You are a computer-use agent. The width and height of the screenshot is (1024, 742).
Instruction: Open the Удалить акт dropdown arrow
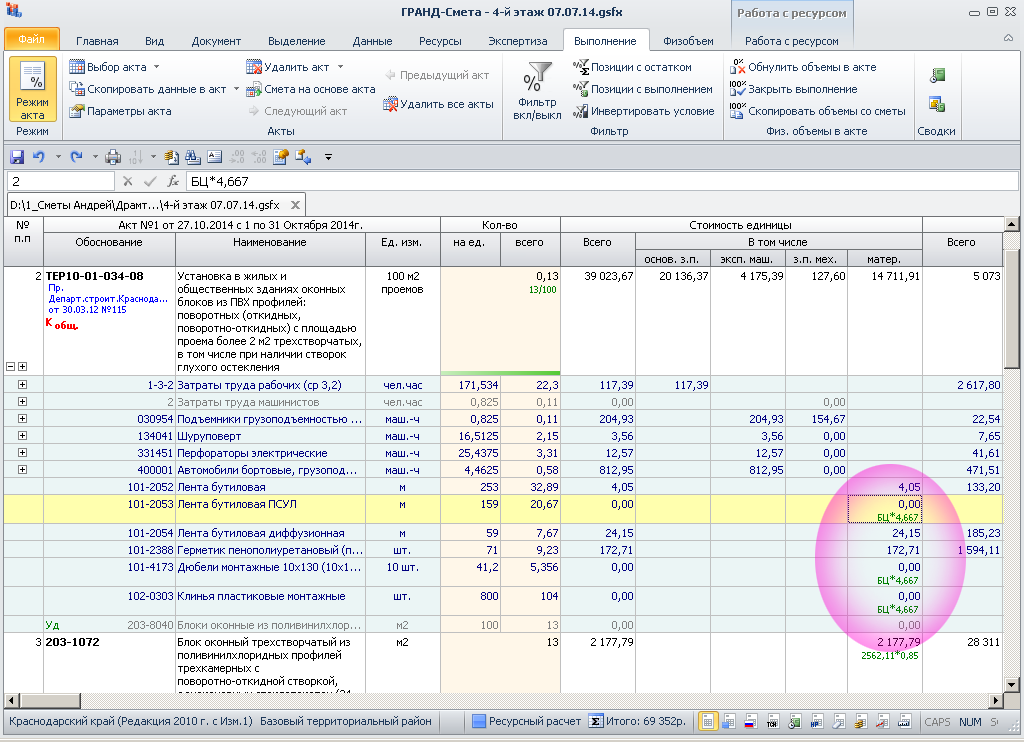340,67
